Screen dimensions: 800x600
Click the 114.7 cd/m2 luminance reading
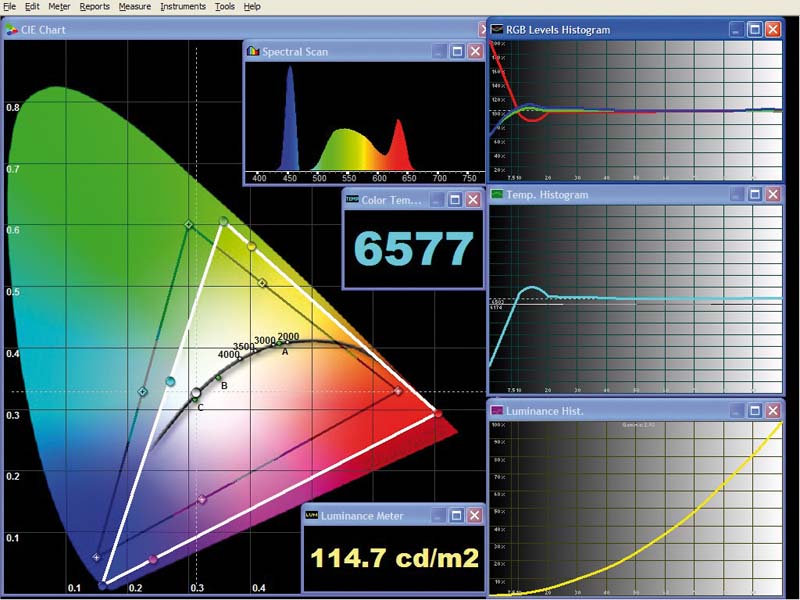tap(394, 558)
